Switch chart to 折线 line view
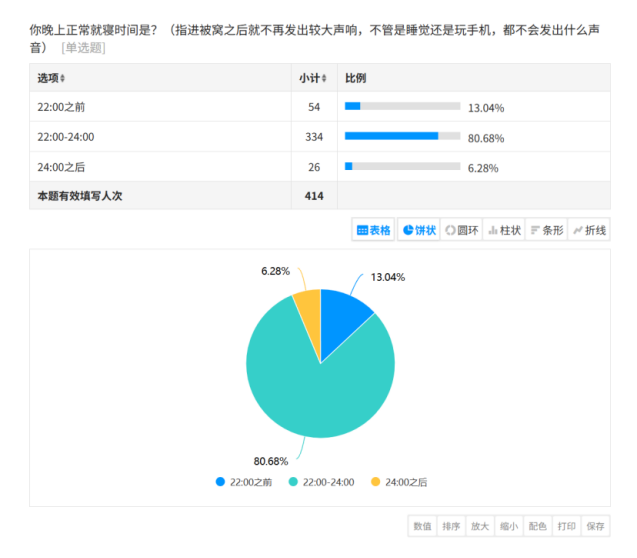 point(589,230)
